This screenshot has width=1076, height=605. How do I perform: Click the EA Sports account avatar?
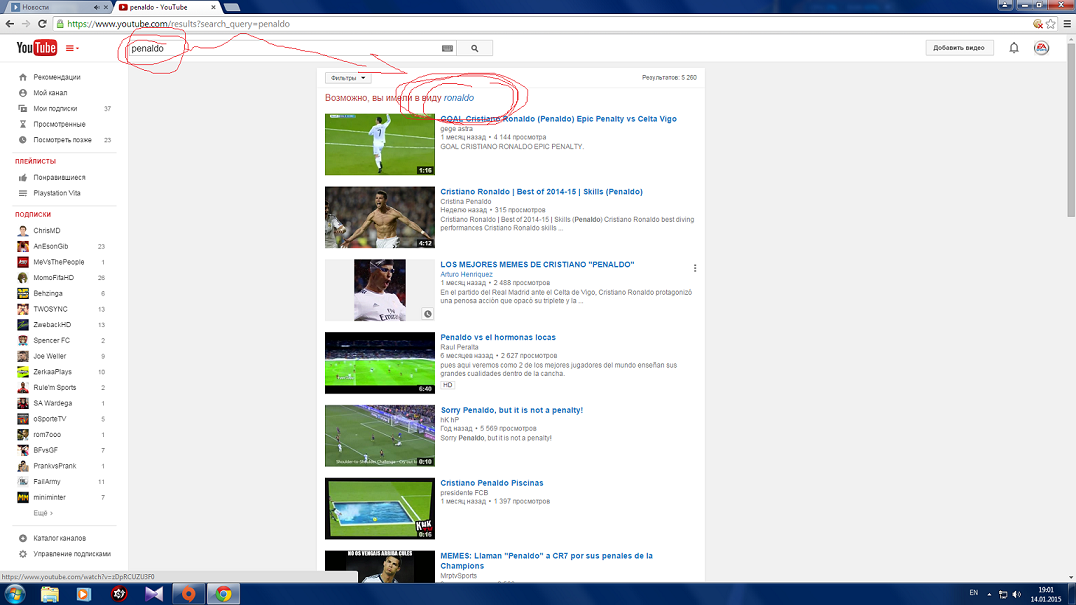(1041, 48)
